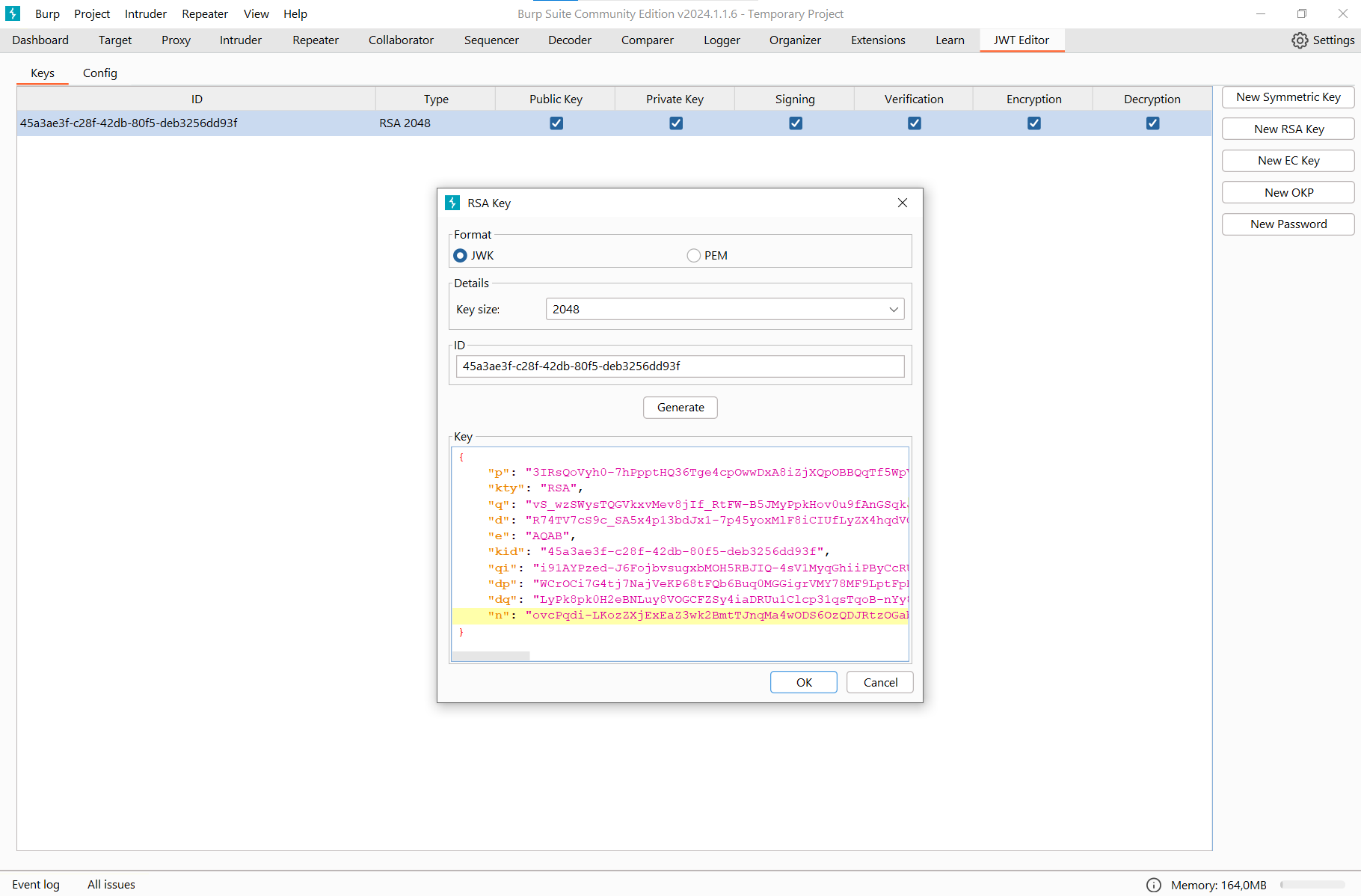This screenshot has height=896, width=1361.
Task: Close the RSA Key dialog with X
Action: [x=903, y=203]
